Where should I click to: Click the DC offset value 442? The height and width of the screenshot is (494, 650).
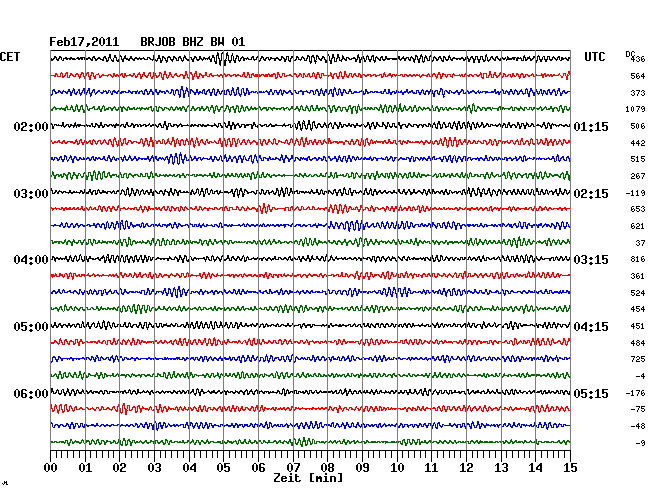click(638, 143)
